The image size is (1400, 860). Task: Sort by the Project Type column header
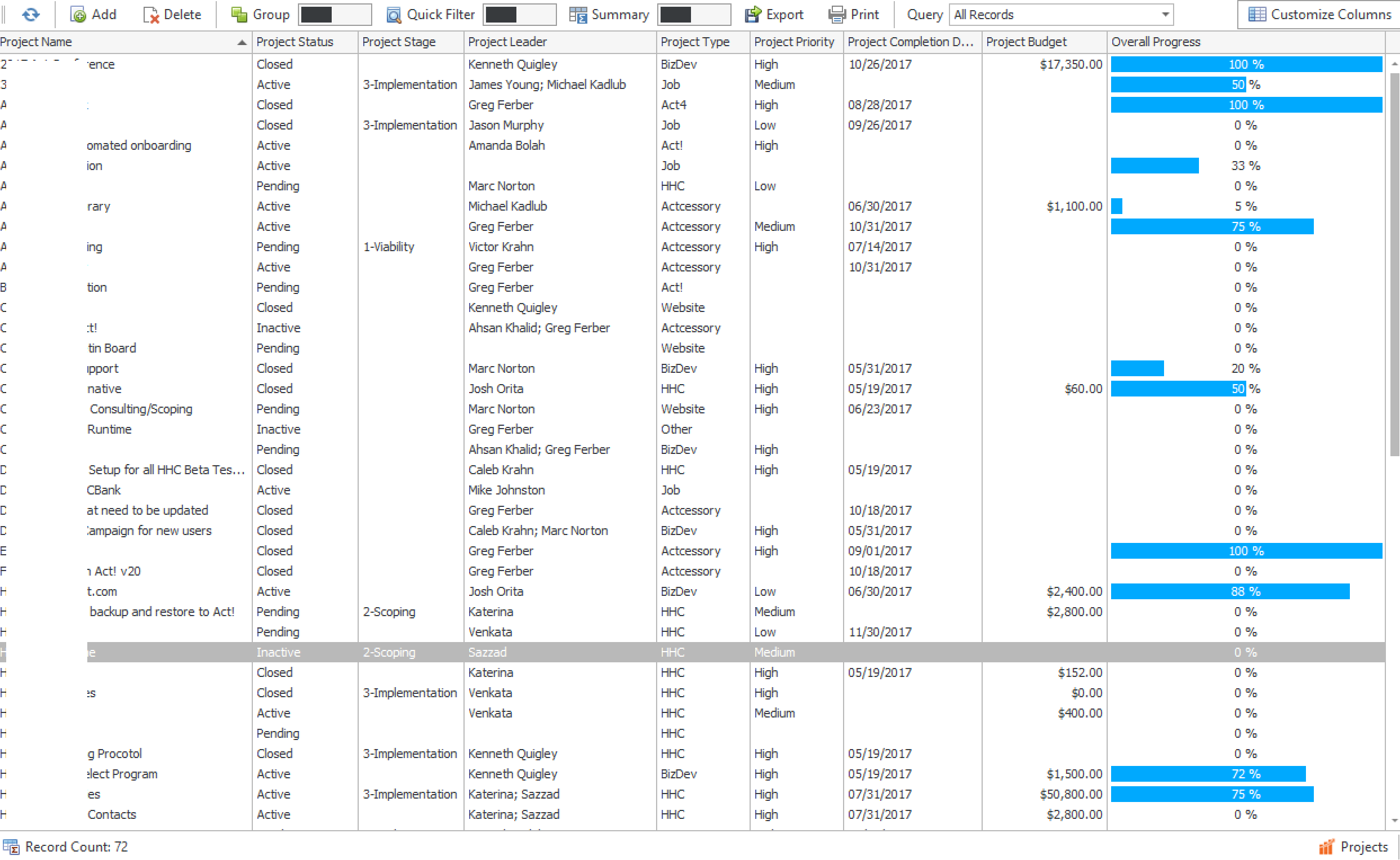coord(703,42)
